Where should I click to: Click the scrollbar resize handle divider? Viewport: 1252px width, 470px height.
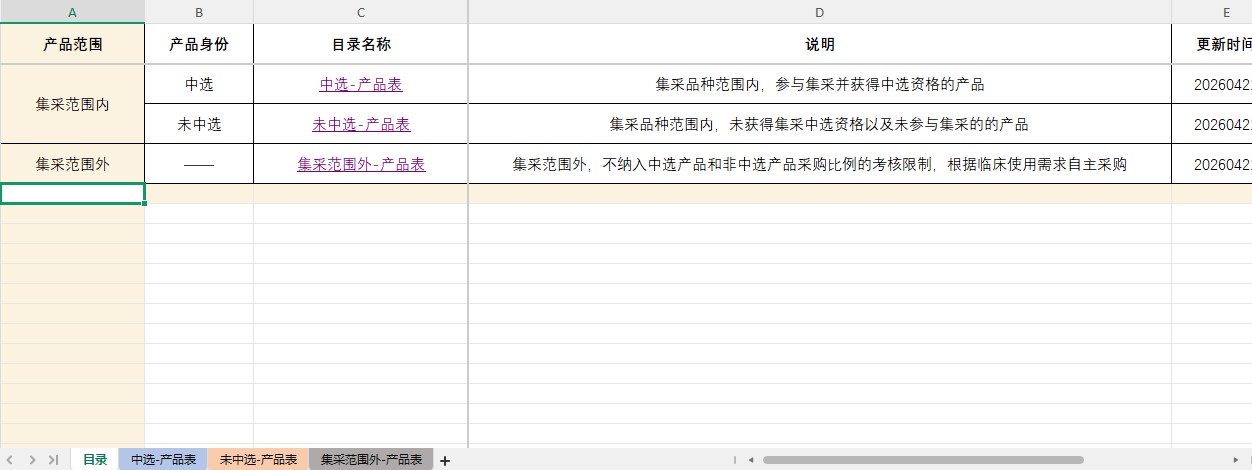coord(735,460)
